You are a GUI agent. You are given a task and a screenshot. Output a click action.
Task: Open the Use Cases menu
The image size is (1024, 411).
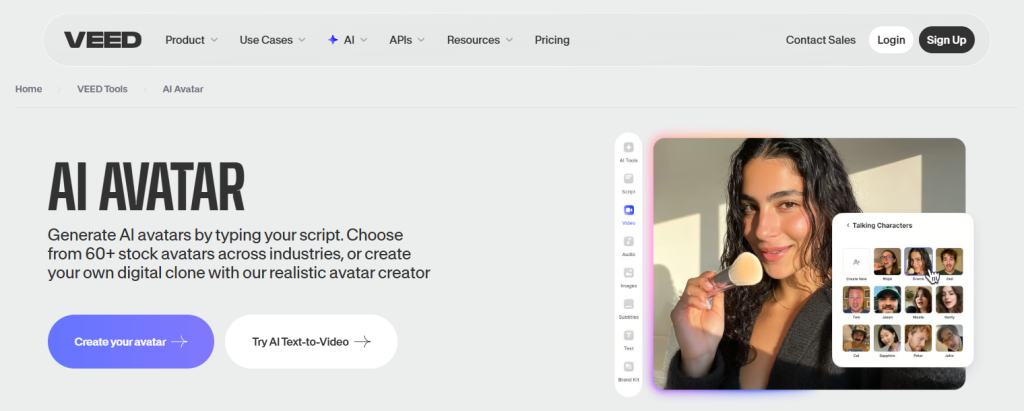pyautogui.click(x=266, y=40)
